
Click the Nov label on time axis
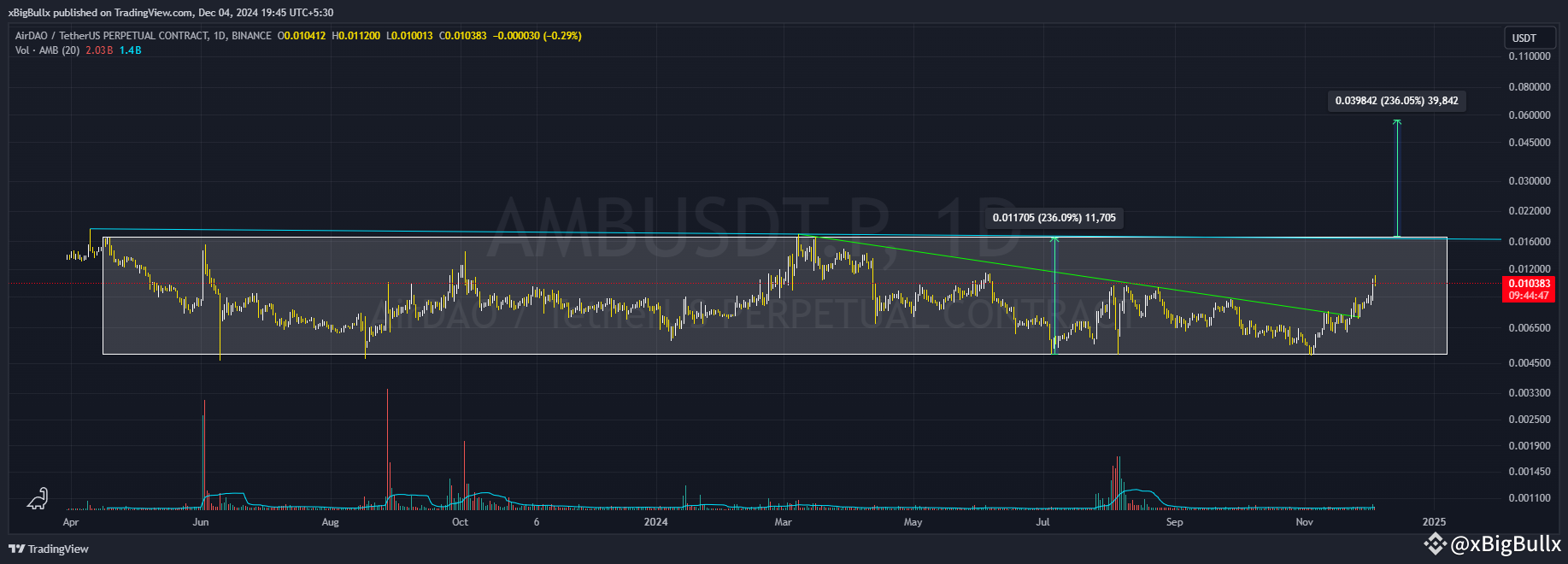1304,522
